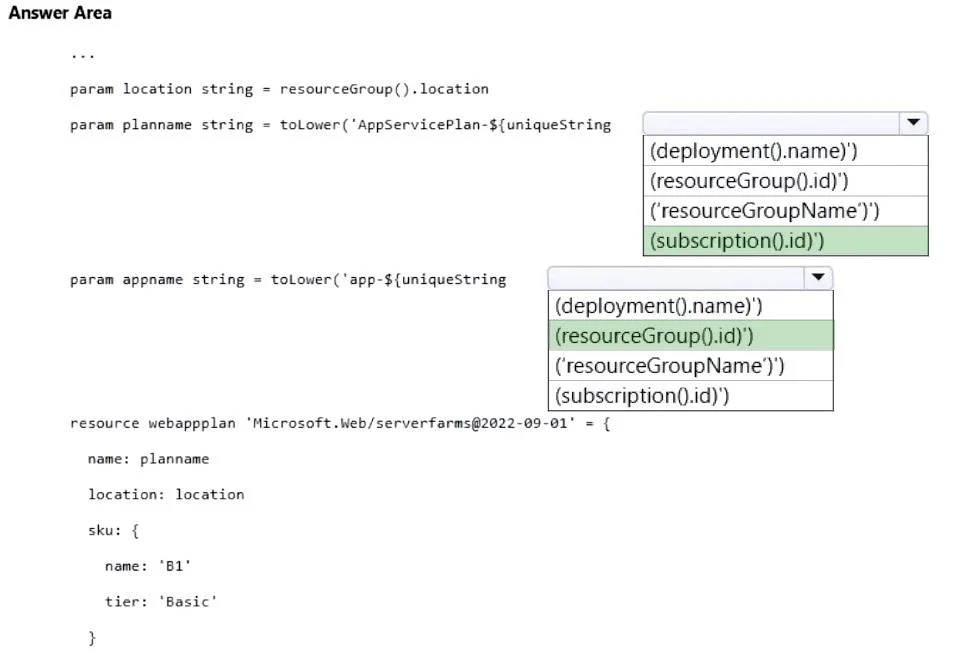Open the appname uniqueString dropdown arrow

pyautogui.click(x=818, y=278)
